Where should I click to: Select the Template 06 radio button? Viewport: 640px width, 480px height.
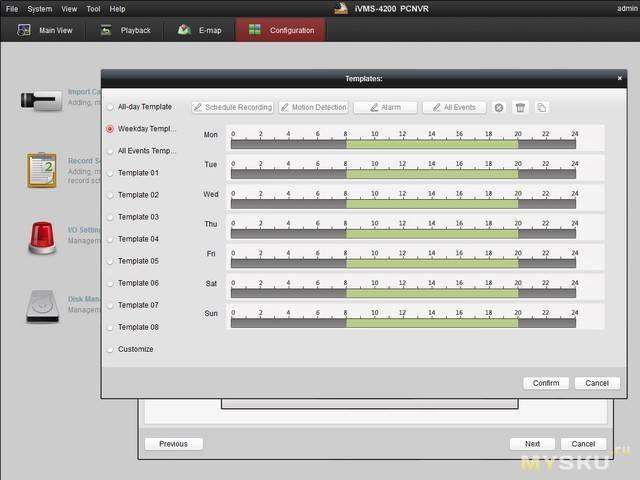coord(110,283)
